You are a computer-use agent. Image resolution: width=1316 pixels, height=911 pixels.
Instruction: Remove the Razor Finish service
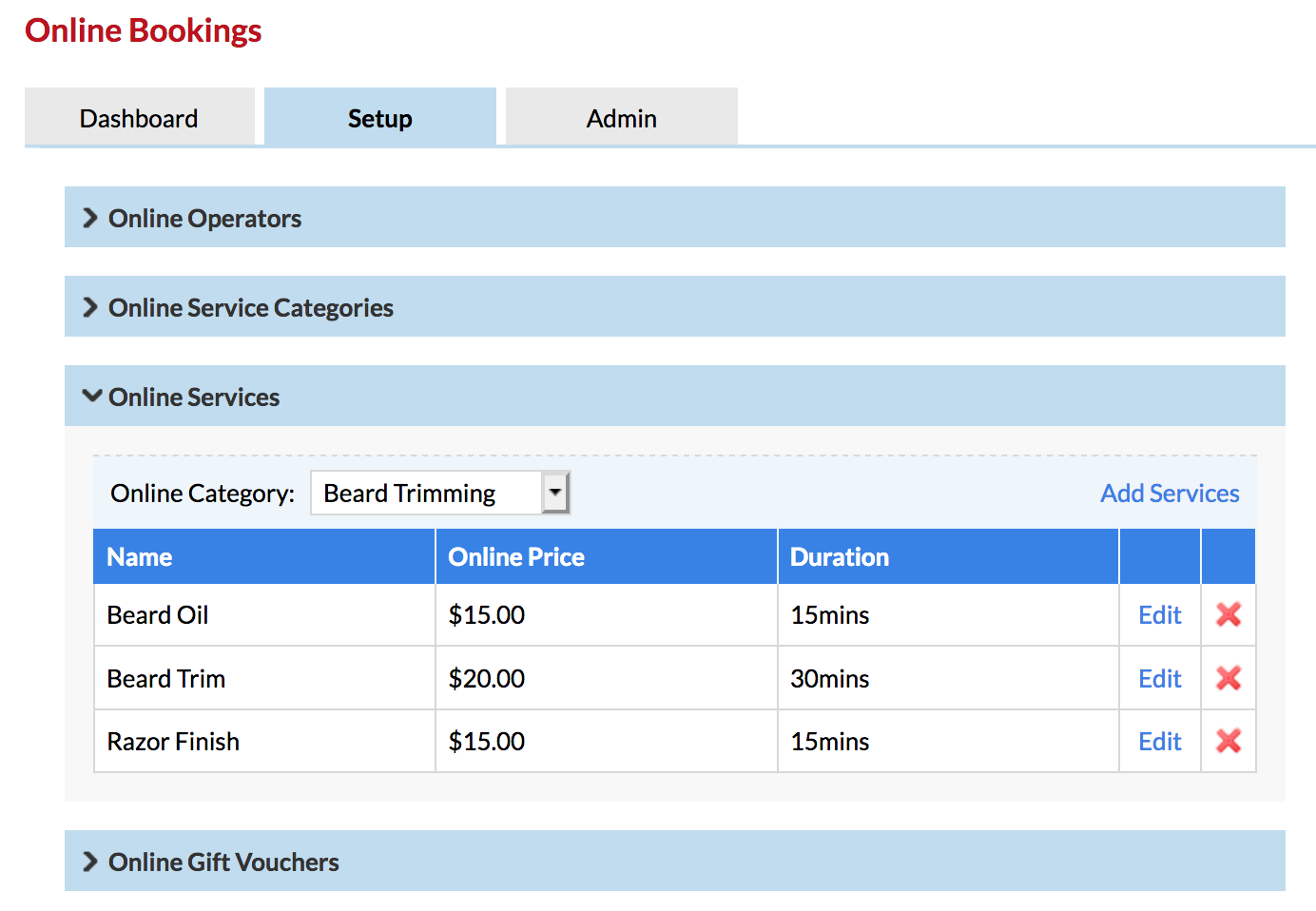[1228, 741]
